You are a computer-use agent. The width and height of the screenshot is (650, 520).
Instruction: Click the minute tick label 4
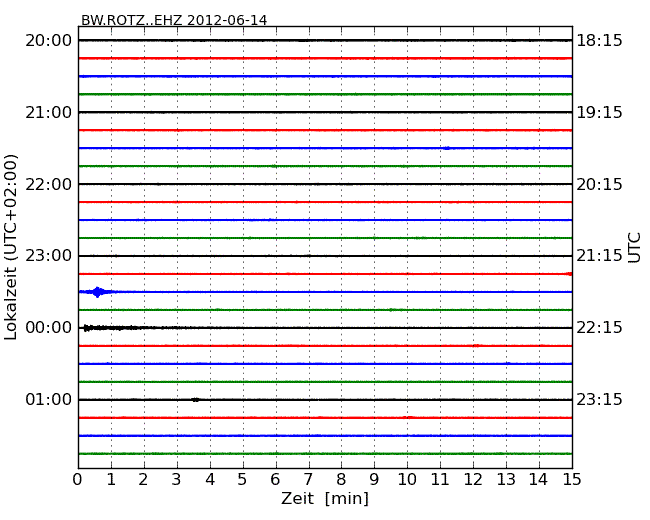click(x=210, y=479)
